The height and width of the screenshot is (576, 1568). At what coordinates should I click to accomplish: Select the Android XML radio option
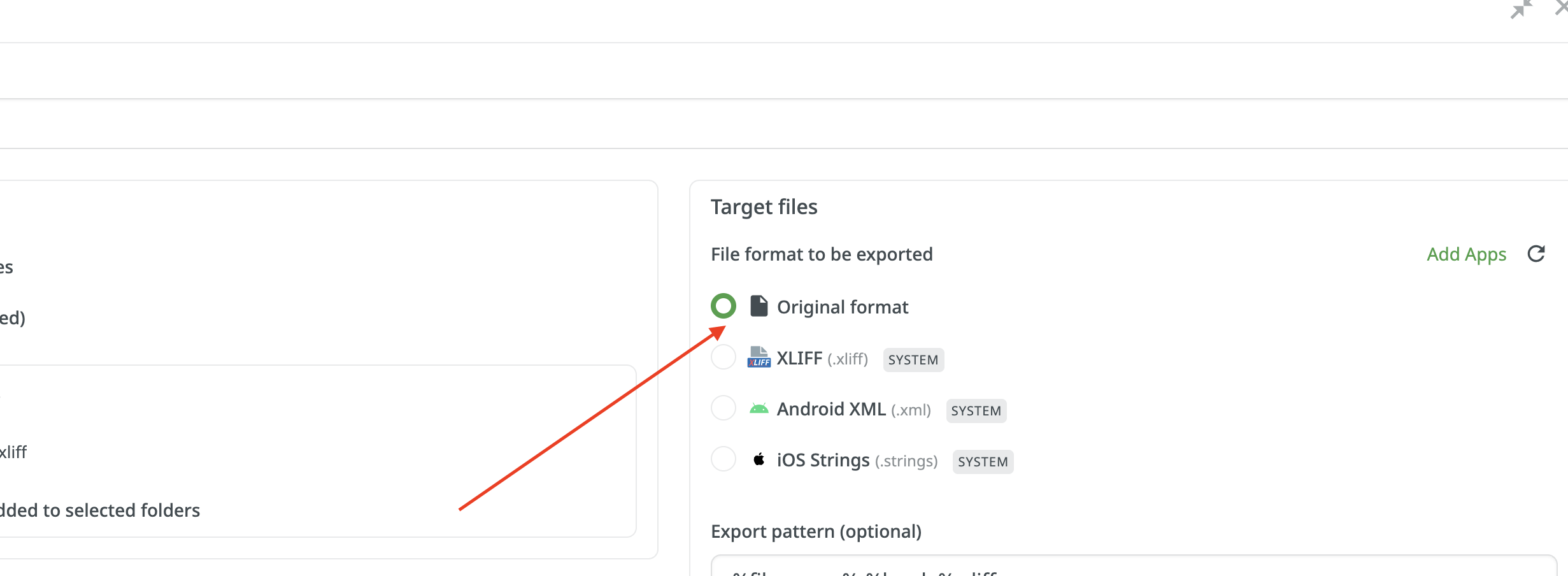[723, 408]
